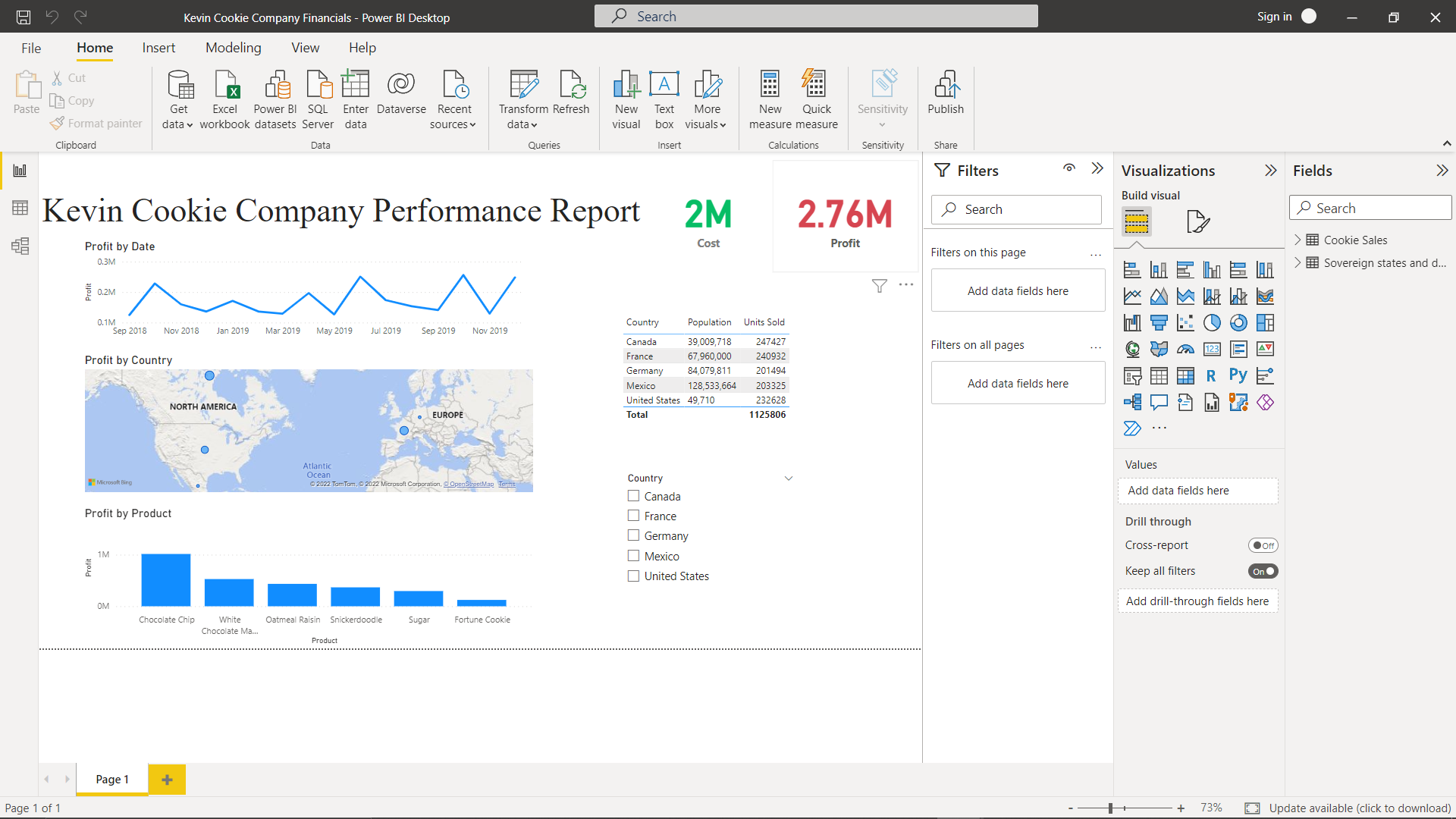The width and height of the screenshot is (1456, 819).
Task: Click the Refresh button
Action: point(571,93)
